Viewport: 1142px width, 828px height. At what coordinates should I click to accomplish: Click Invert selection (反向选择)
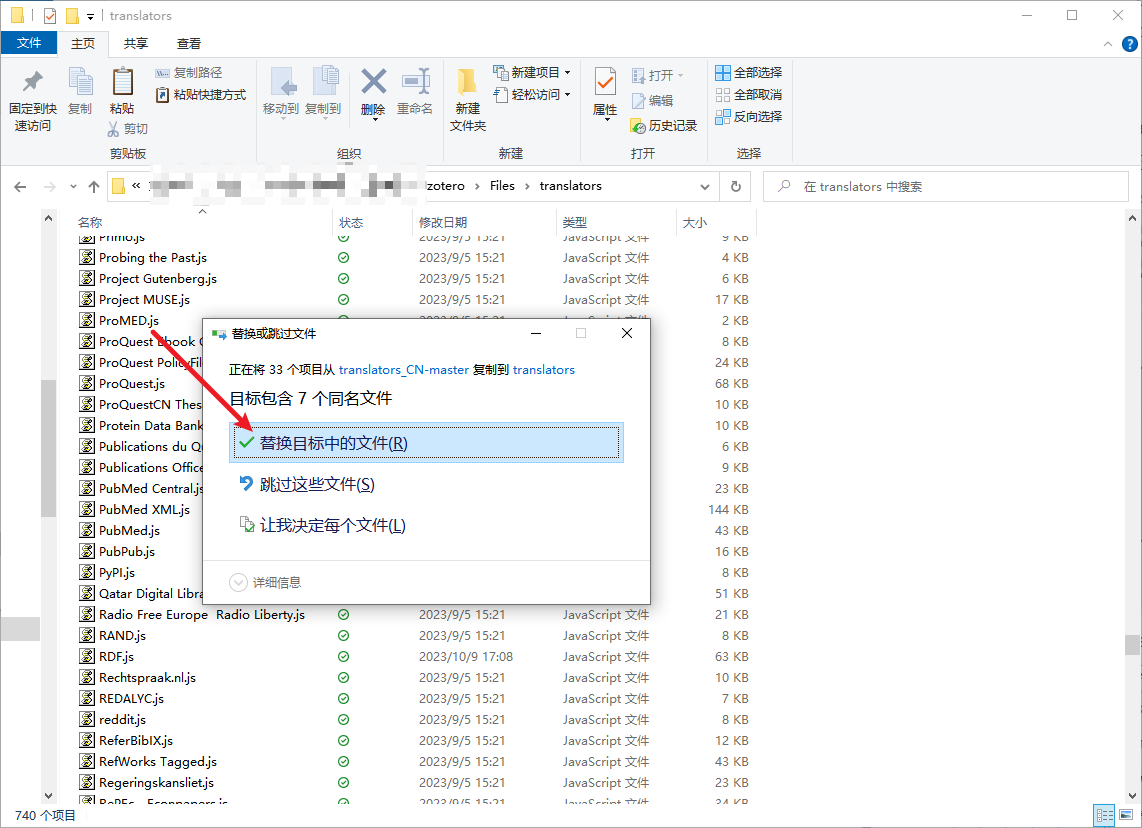[749, 117]
